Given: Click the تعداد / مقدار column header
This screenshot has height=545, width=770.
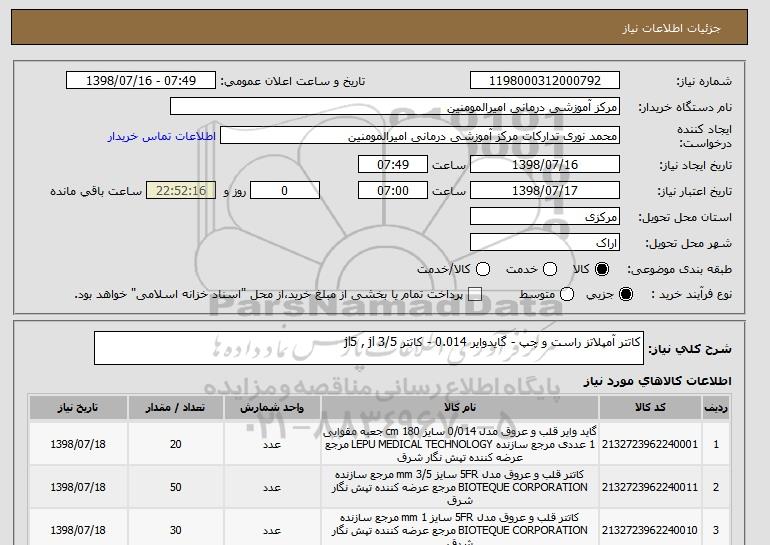Looking at the screenshot, I should pos(175,408).
